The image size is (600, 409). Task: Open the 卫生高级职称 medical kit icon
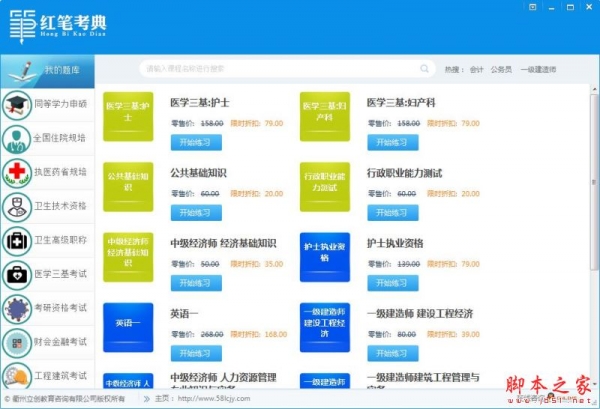coord(17,241)
